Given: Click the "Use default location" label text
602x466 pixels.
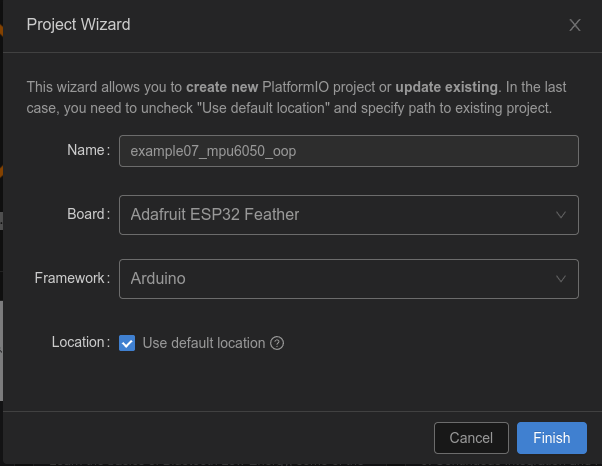Looking at the screenshot, I should (204, 343).
